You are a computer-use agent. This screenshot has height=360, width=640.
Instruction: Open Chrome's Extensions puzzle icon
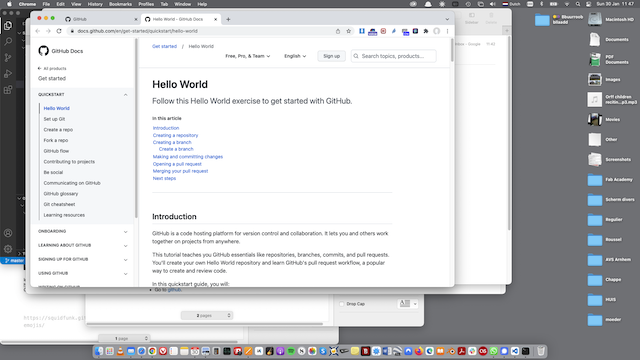click(426, 31)
